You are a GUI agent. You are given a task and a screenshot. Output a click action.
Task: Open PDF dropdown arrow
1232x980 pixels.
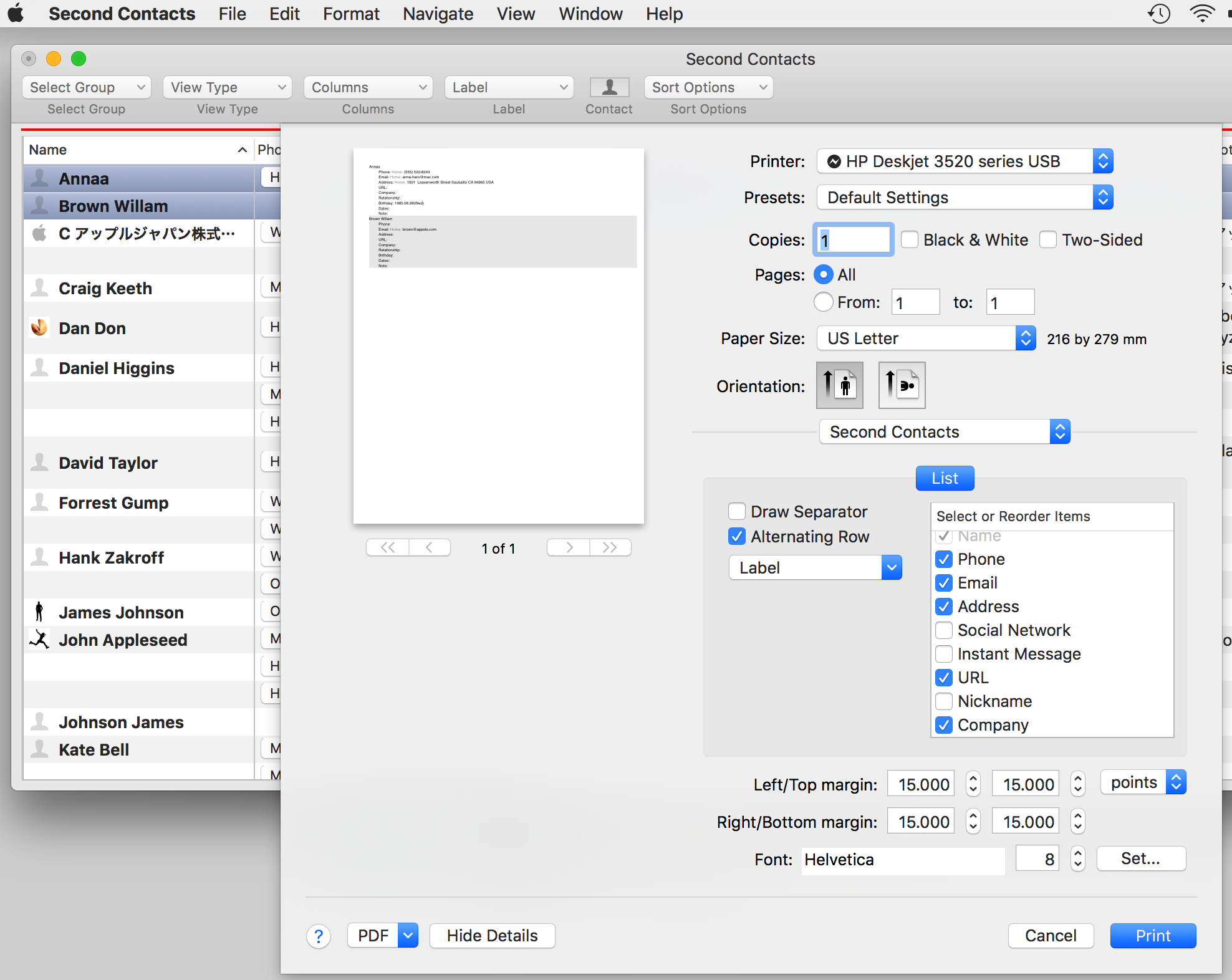(408, 935)
